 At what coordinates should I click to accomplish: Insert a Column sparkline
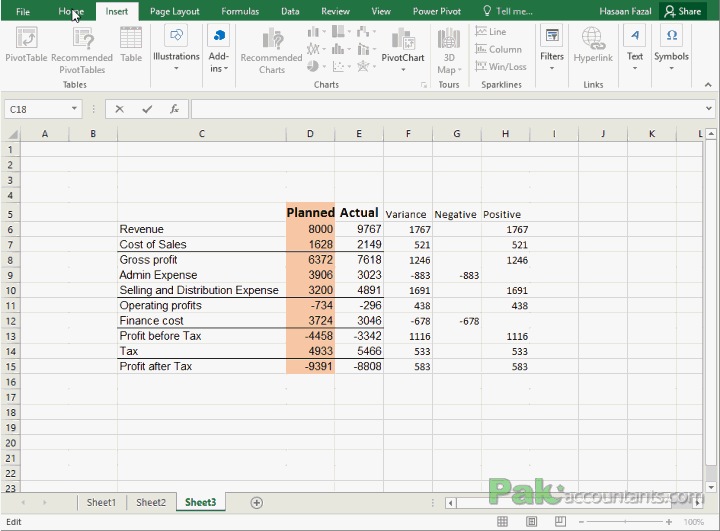[498, 49]
